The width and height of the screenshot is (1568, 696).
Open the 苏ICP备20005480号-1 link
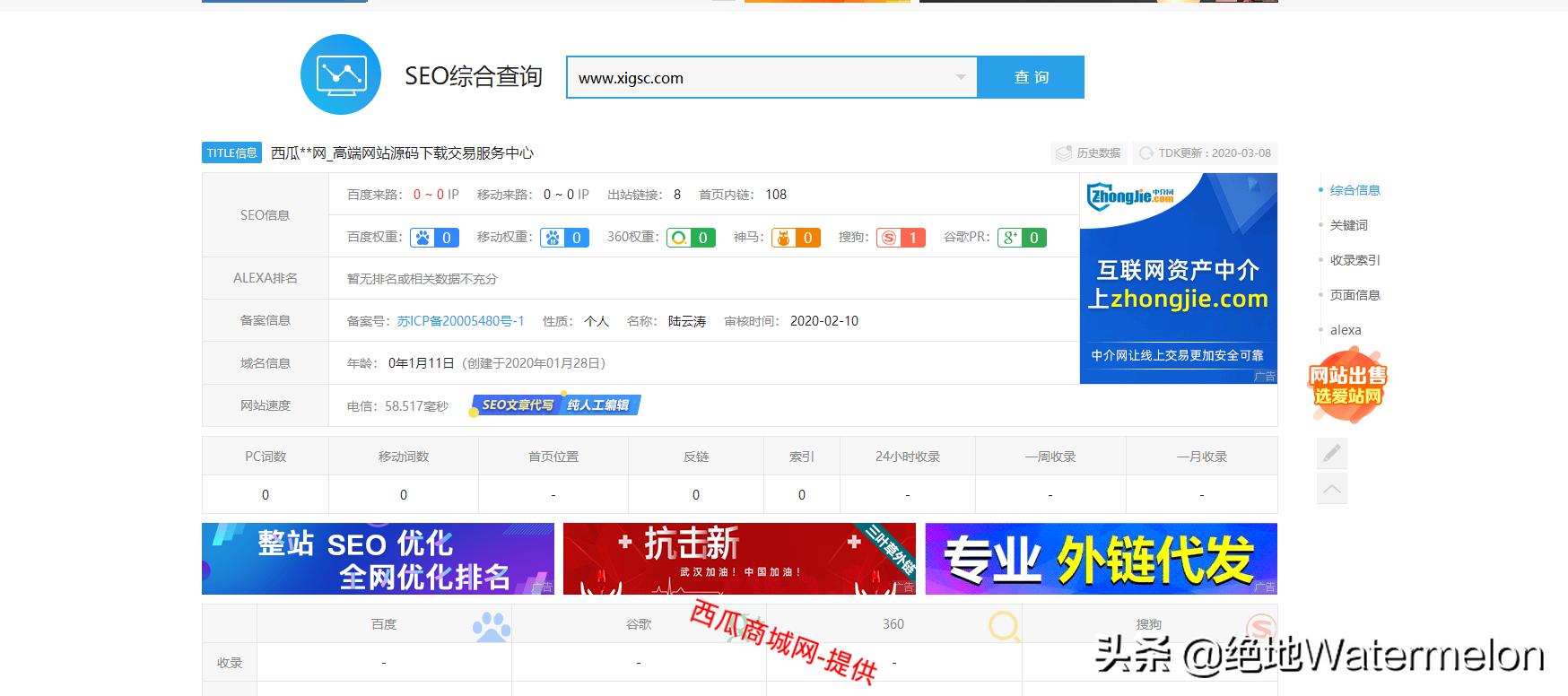pos(461,320)
